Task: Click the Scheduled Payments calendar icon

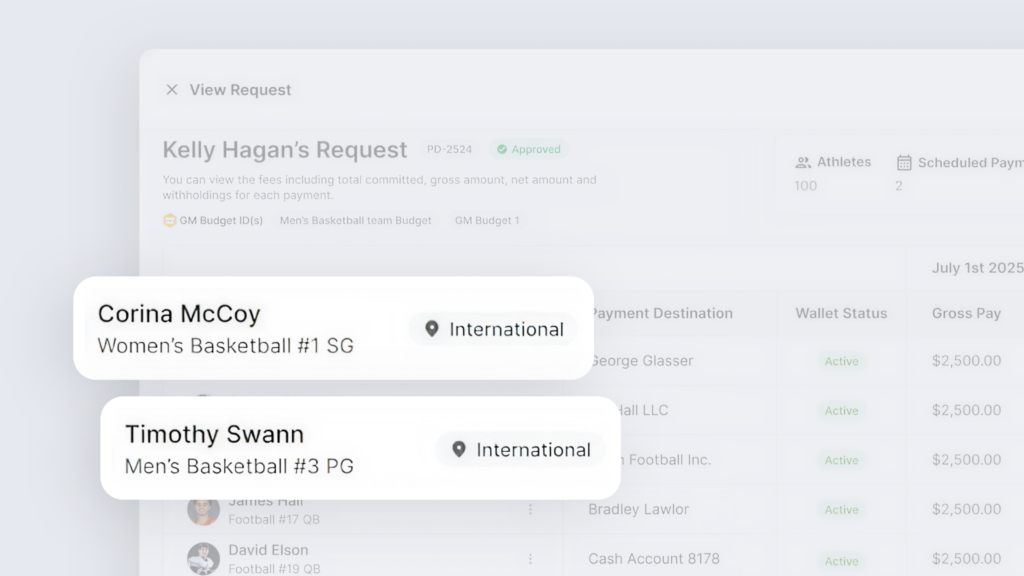Action: (x=904, y=162)
